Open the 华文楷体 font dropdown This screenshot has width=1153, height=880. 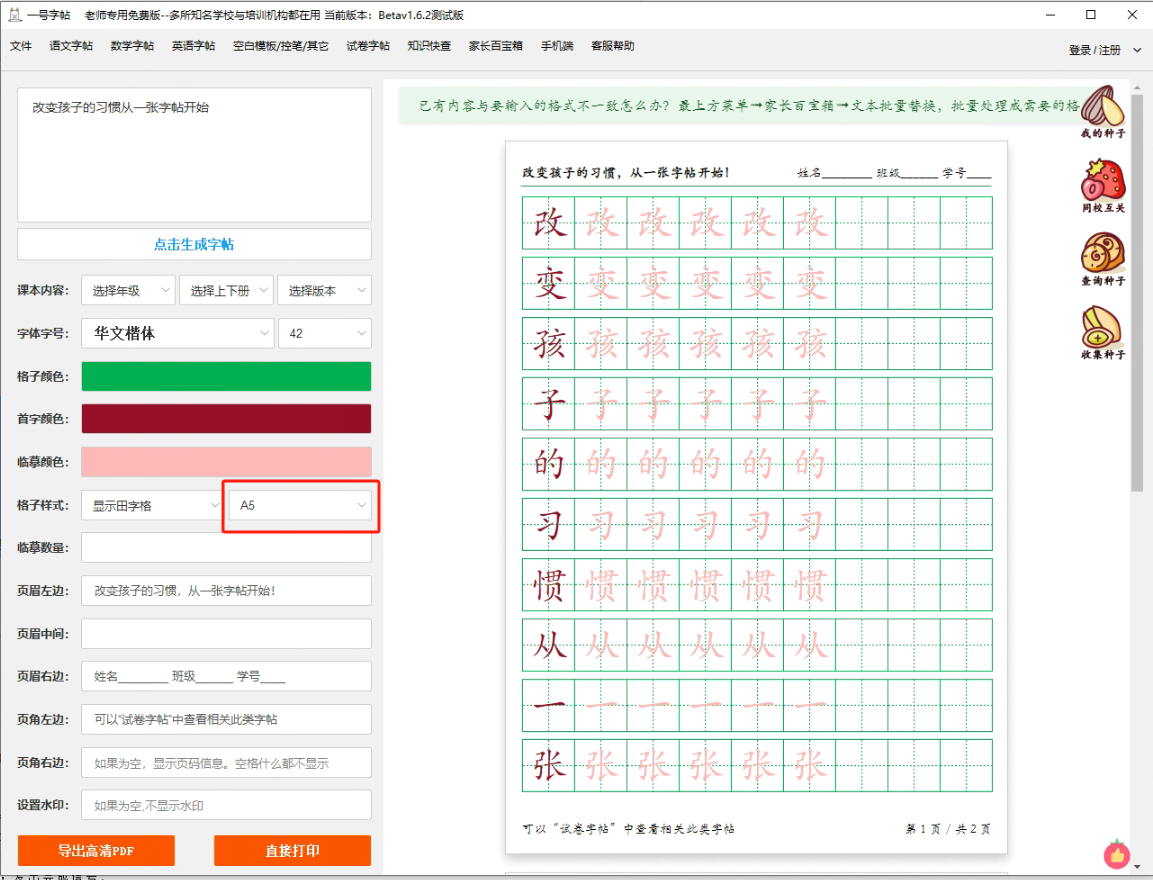click(178, 333)
